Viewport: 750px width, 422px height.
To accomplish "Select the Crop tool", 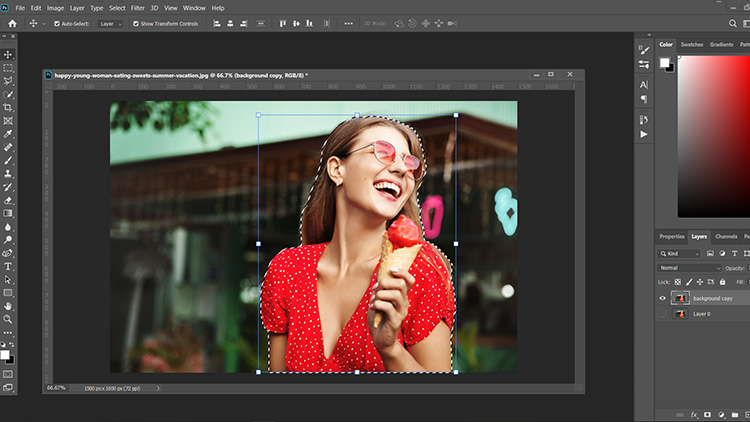I will tap(8, 108).
